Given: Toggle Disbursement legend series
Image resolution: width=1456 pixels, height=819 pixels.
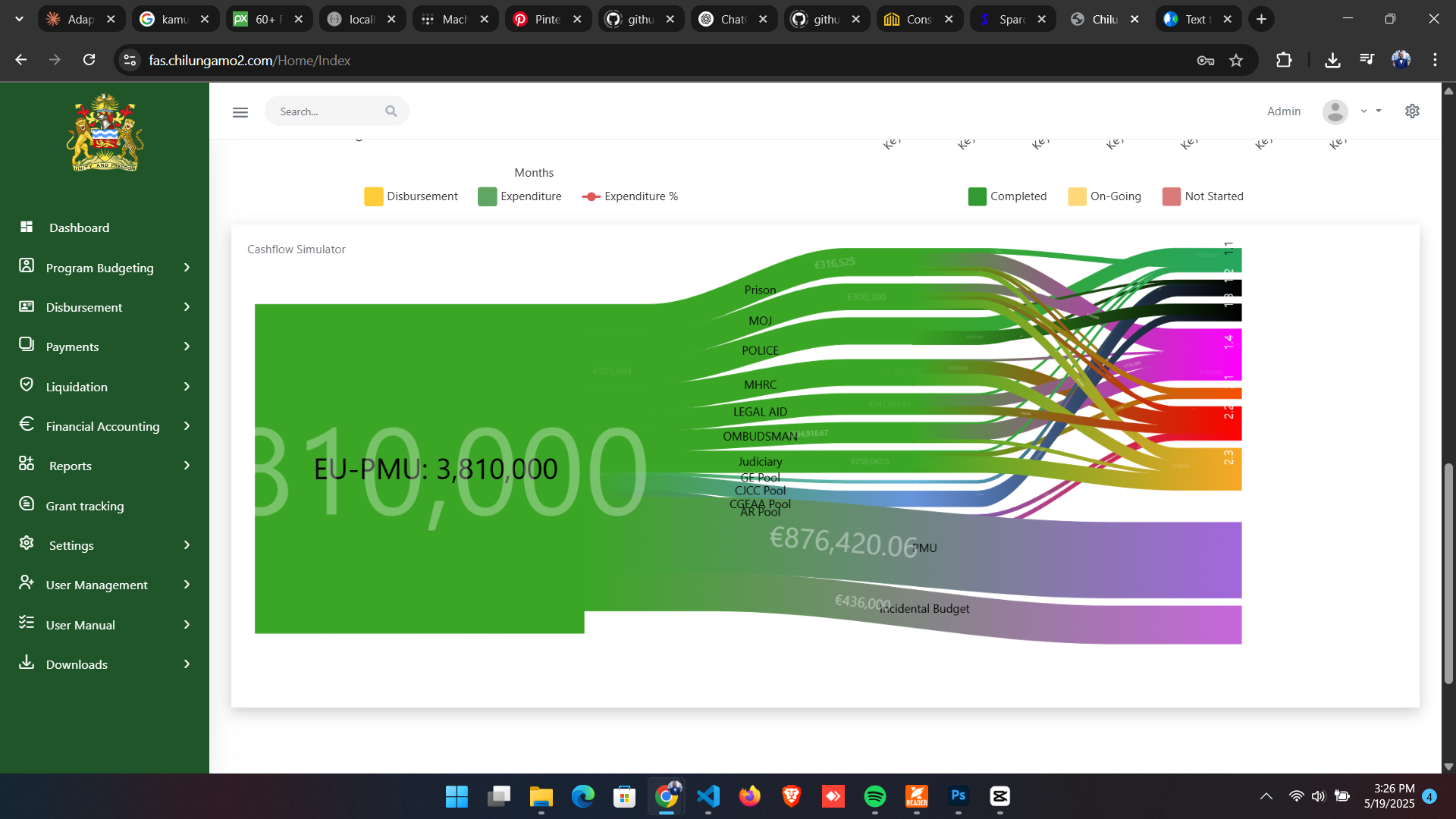Looking at the screenshot, I should (x=422, y=196).
